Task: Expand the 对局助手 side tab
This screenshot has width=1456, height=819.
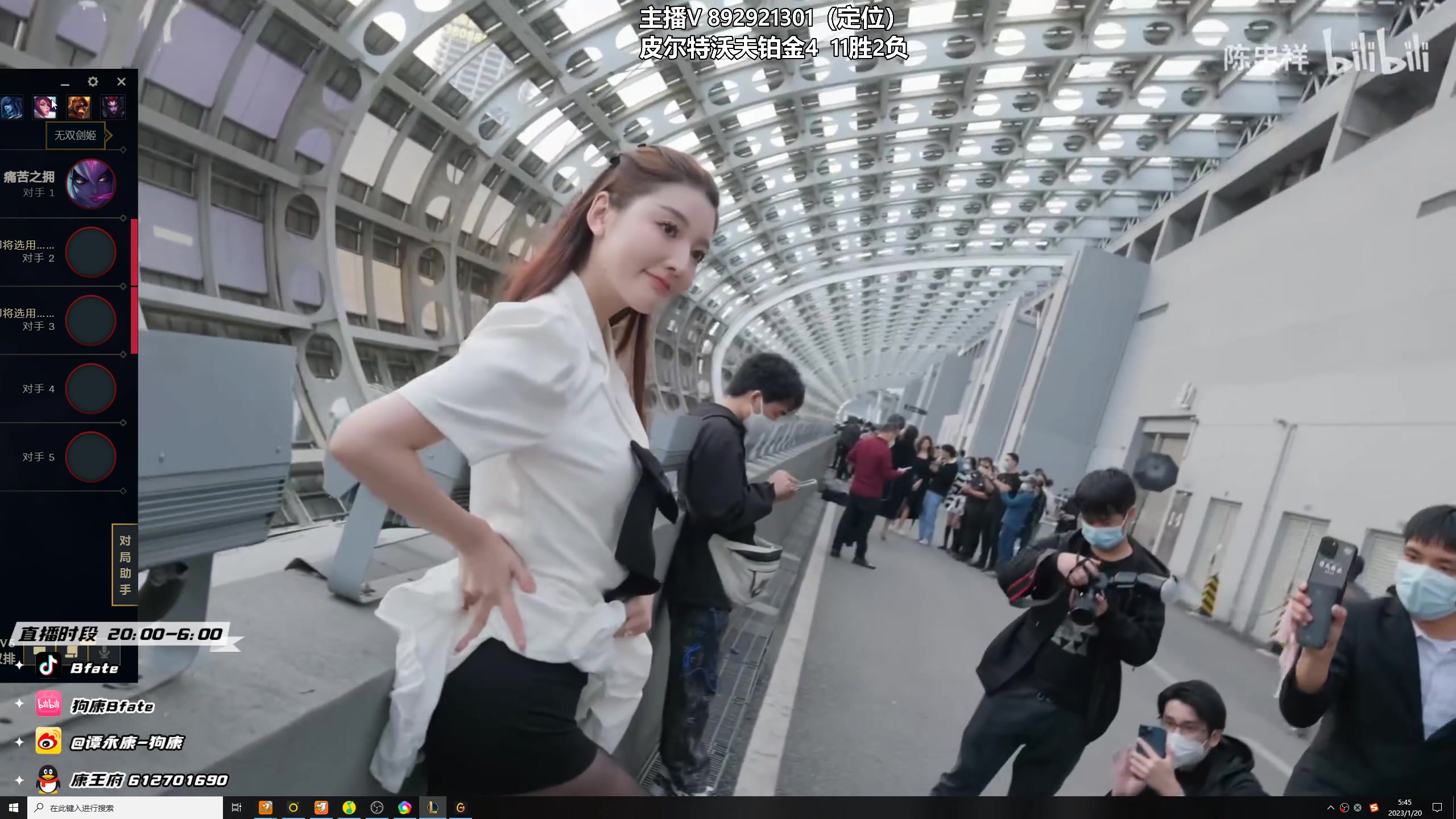Action: (125, 564)
